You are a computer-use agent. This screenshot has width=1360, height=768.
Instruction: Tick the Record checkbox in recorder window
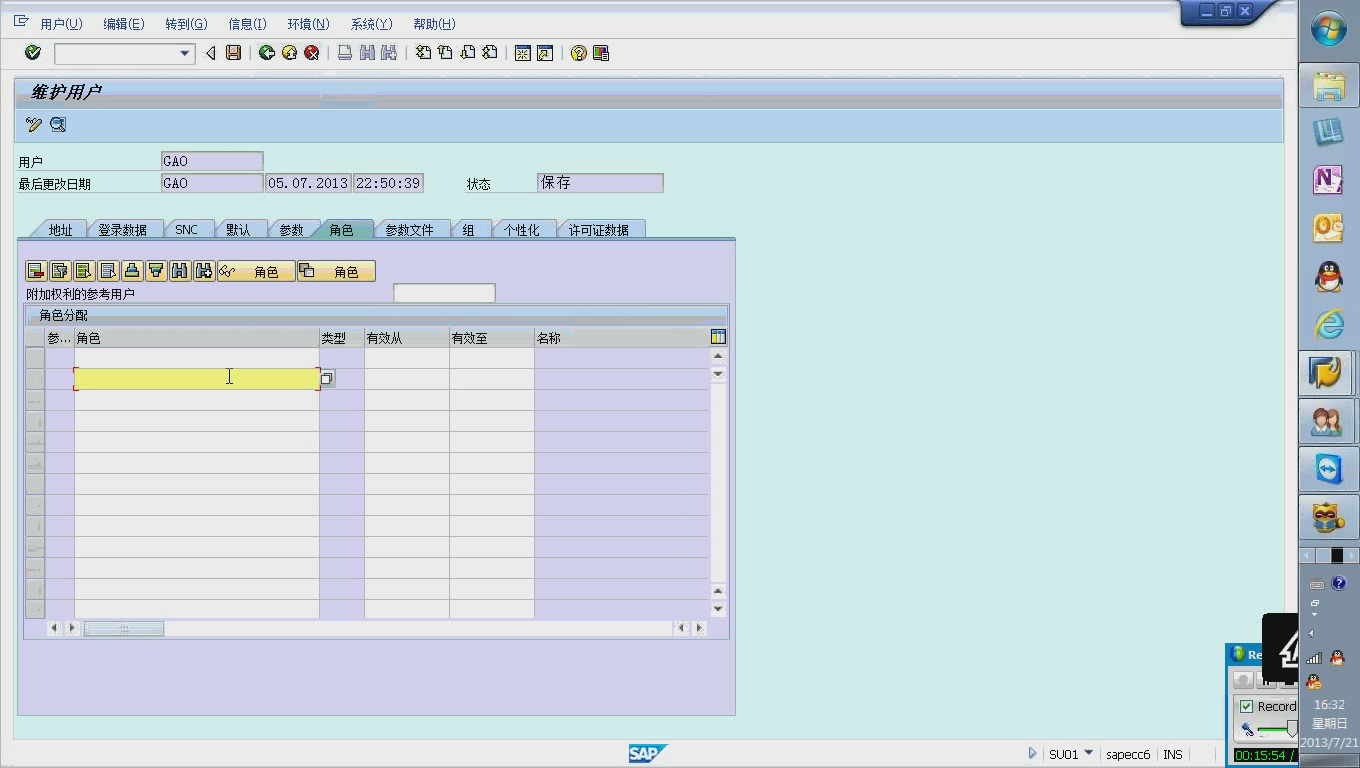[x=1246, y=706]
